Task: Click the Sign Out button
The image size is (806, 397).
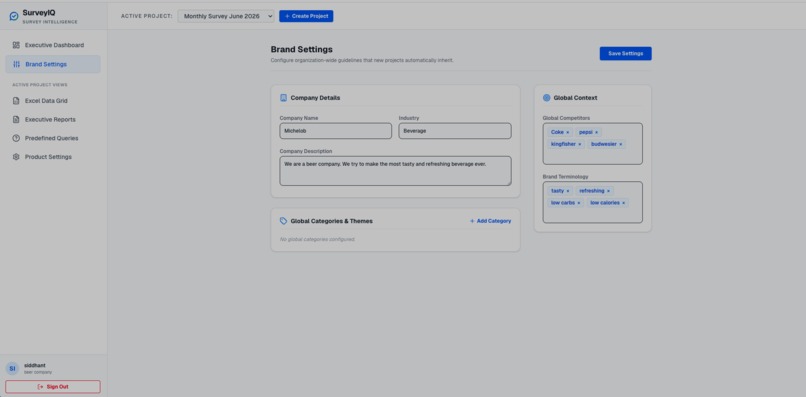Action: coord(53,387)
